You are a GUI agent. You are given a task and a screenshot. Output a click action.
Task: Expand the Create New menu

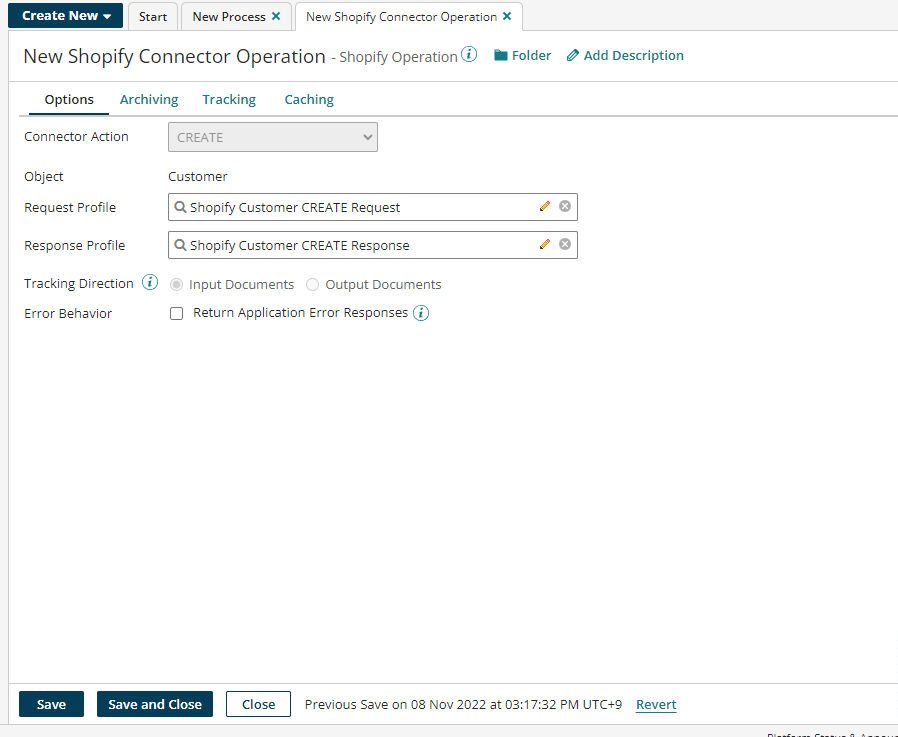[65, 15]
